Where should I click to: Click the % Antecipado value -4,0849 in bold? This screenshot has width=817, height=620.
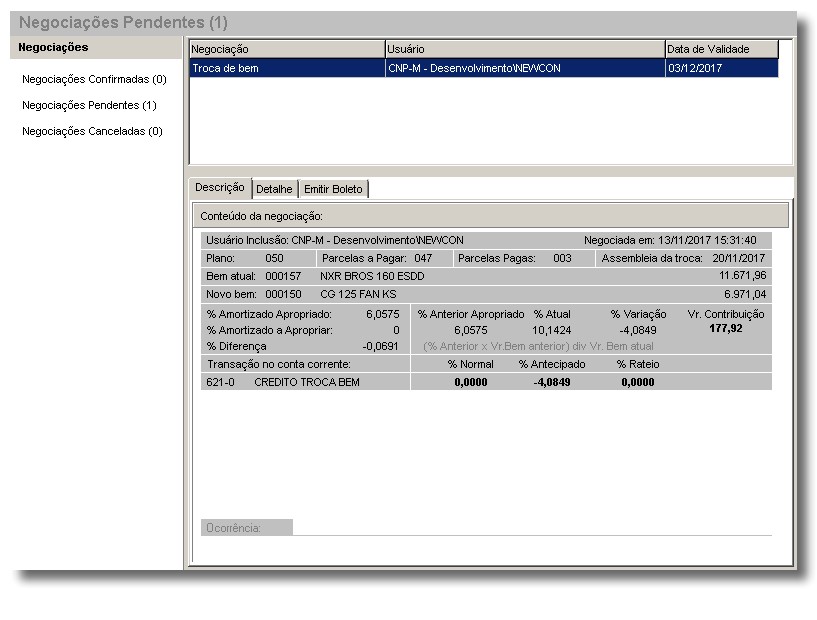(552, 382)
